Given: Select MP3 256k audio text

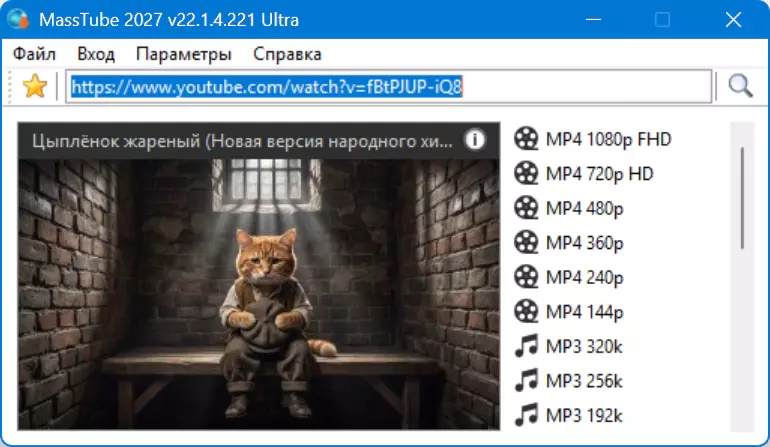Looking at the screenshot, I should point(584,381).
